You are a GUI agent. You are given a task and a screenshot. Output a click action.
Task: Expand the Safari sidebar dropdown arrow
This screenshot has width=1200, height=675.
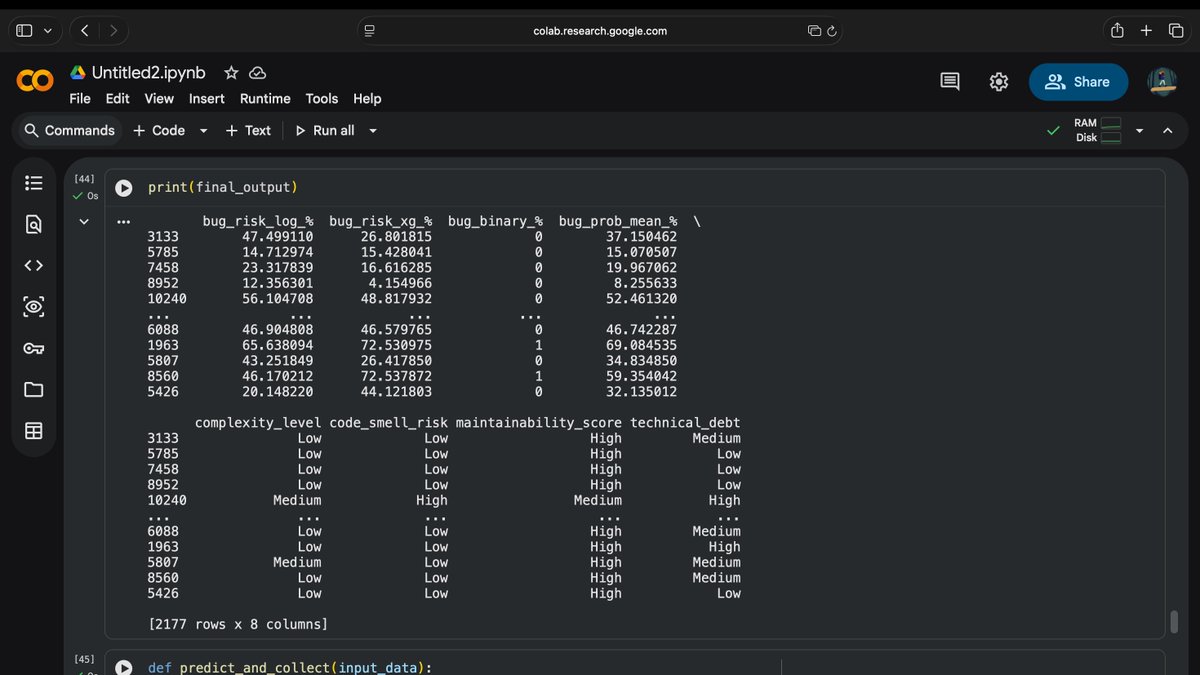(47, 31)
